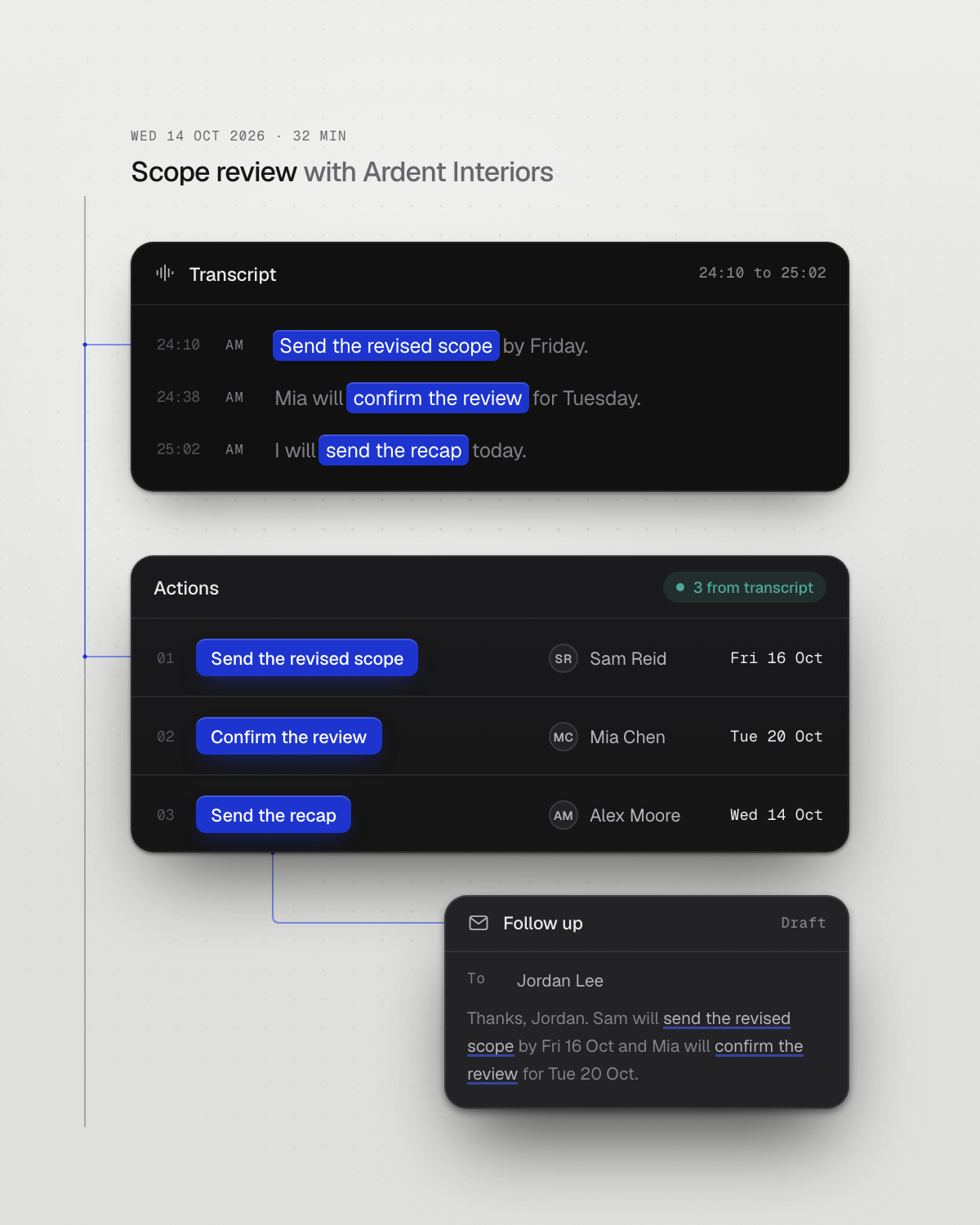Click action row number 03

[x=166, y=815]
